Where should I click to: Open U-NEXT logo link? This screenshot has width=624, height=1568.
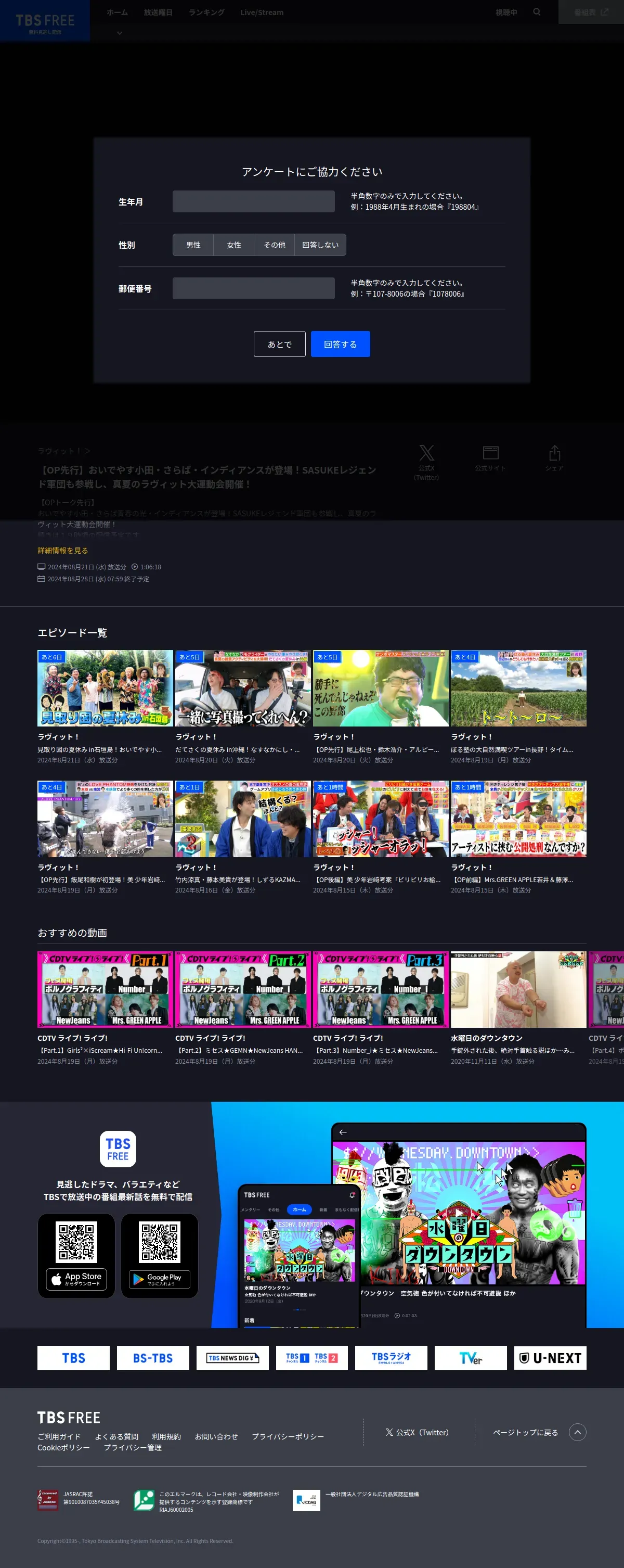click(x=550, y=1358)
